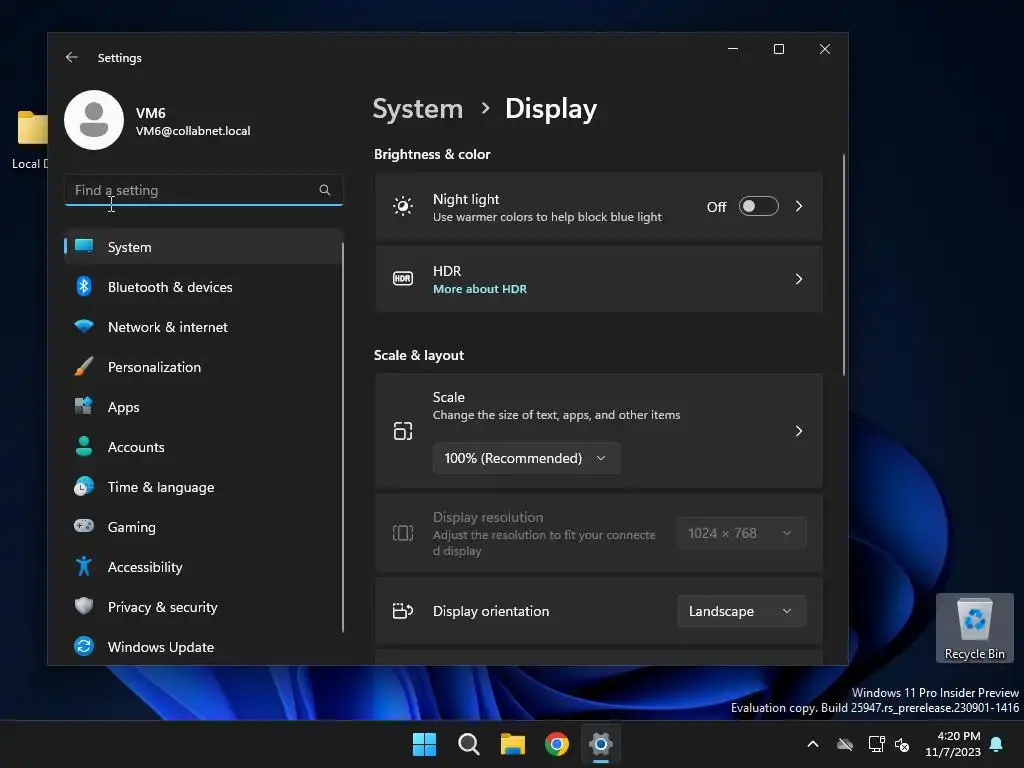The height and width of the screenshot is (768, 1024).
Task: Open Privacy & security settings
Action: tap(203, 606)
